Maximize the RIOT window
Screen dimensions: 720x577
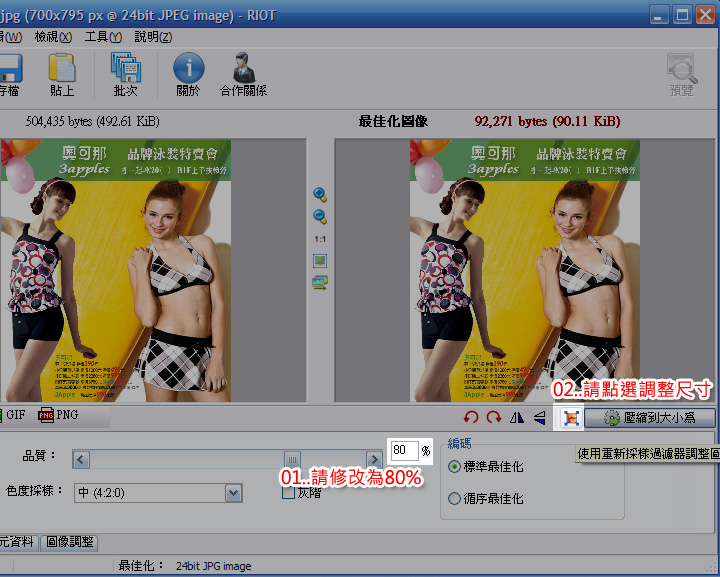click(x=682, y=15)
